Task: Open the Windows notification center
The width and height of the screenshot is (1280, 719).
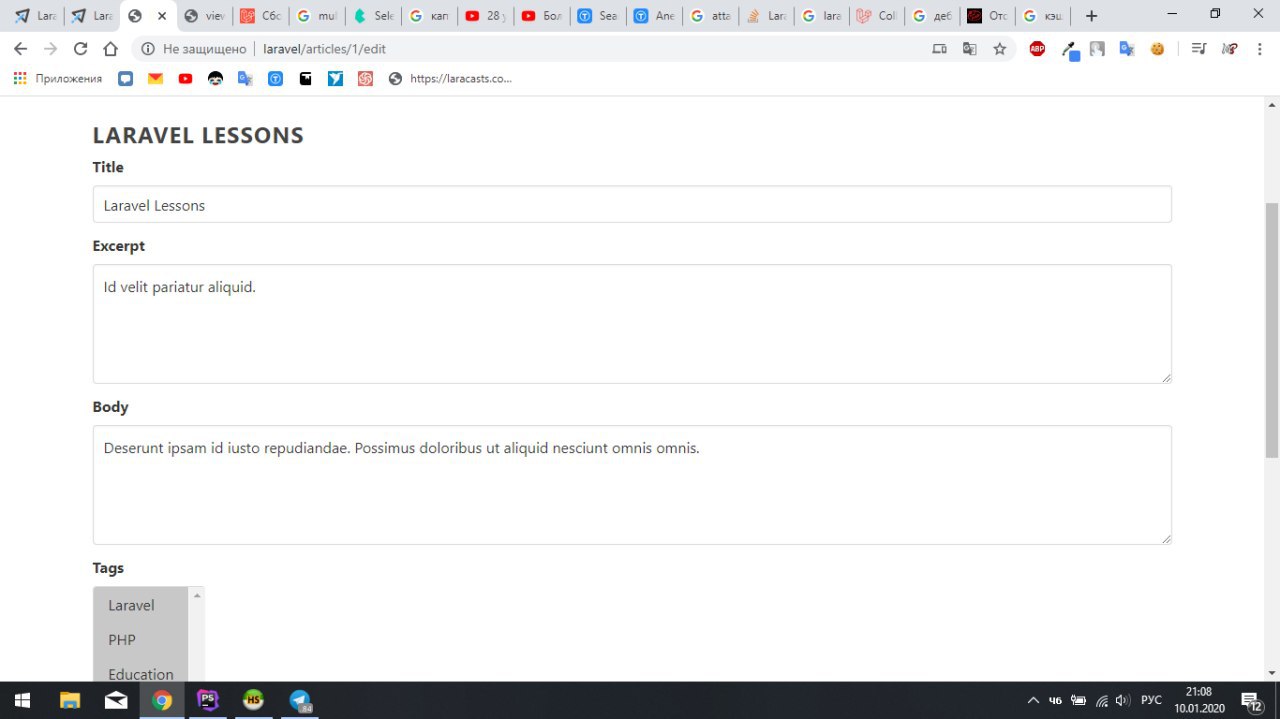Action: click(1251, 700)
